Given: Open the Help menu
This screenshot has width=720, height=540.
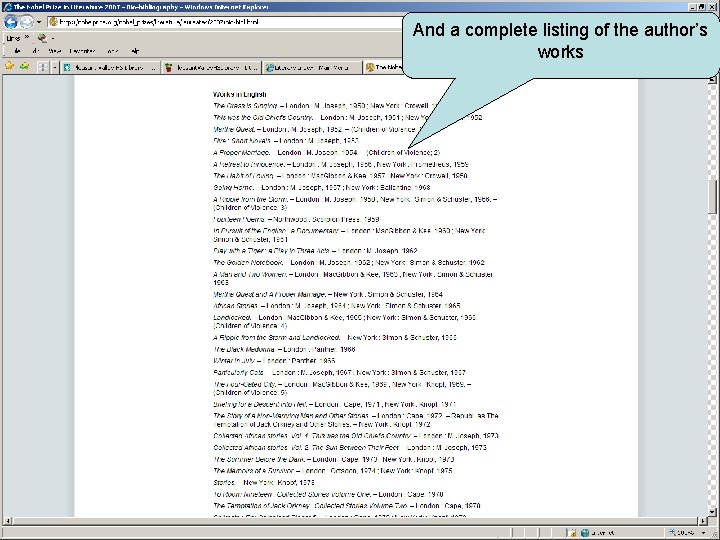Looking at the screenshot, I should tap(135, 51).
